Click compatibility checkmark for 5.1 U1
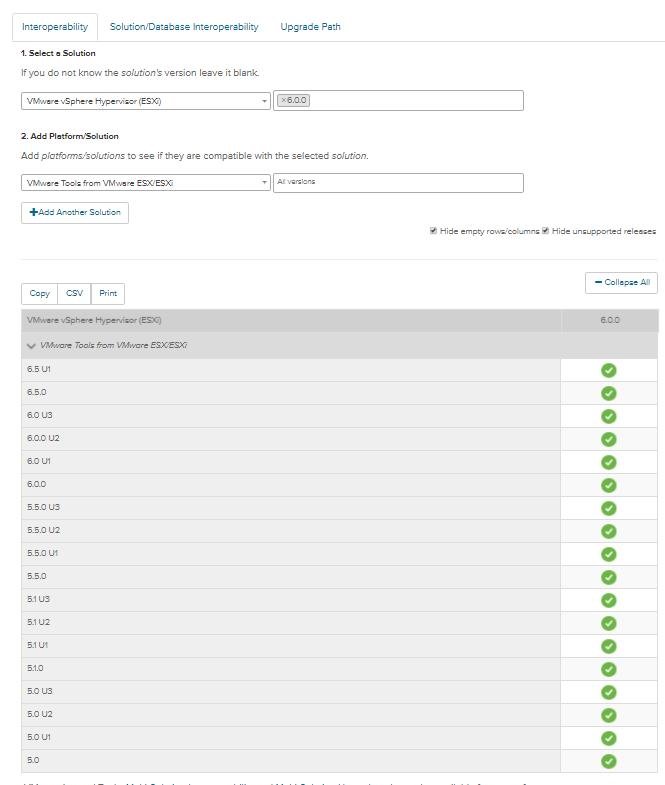Screen dimensions: 665x785 point(608,647)
